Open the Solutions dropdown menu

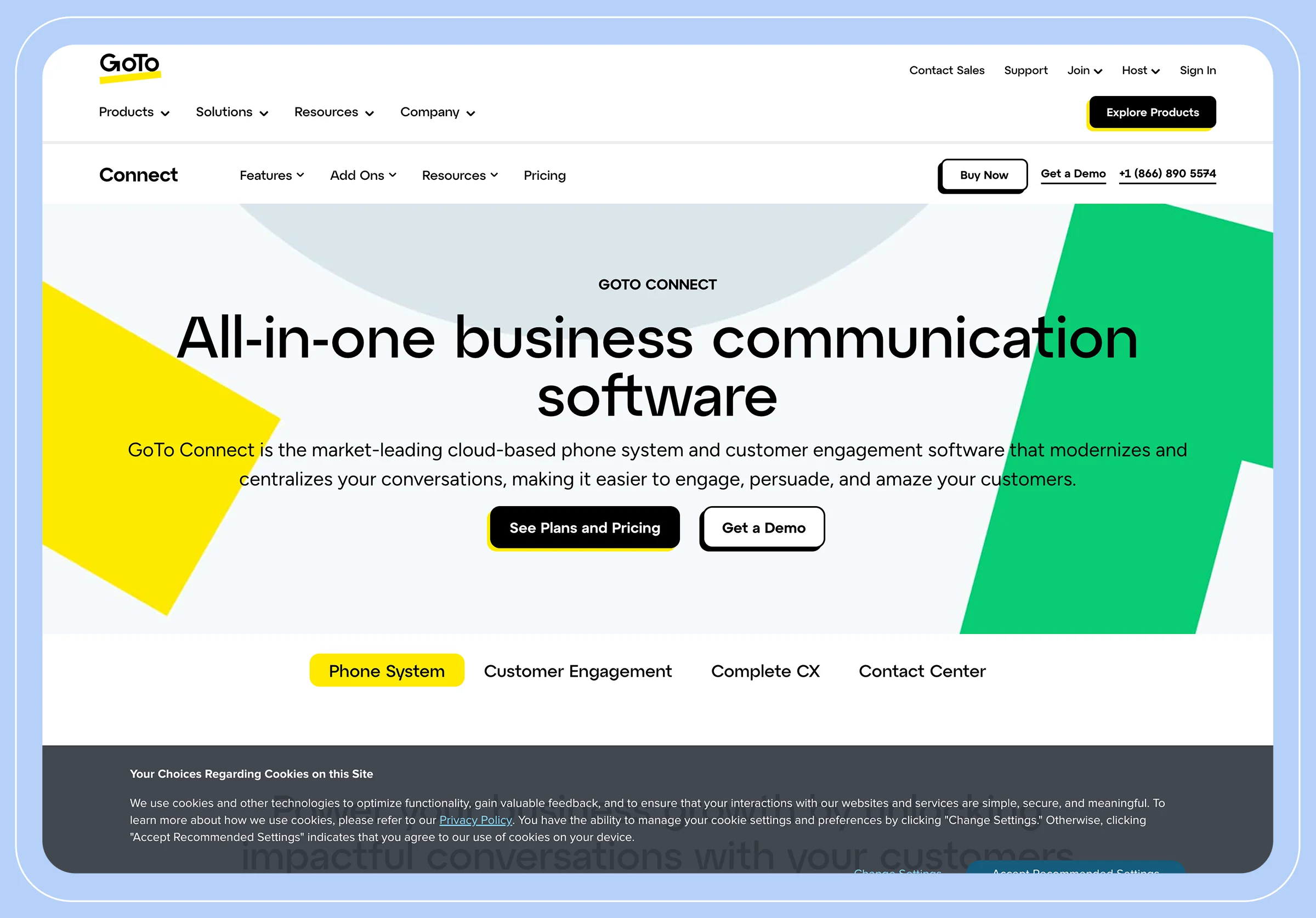click(233, 112)
